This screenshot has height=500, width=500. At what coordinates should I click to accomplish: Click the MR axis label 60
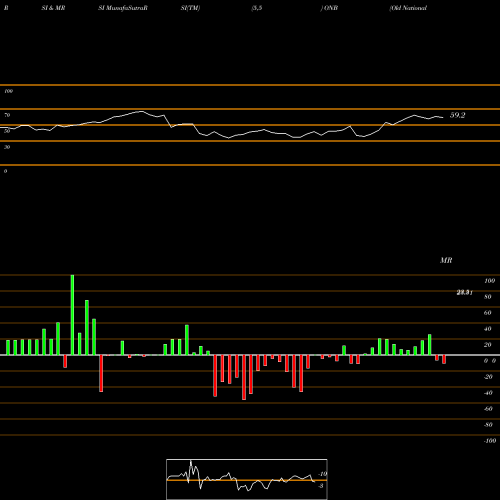pos(488,313)
